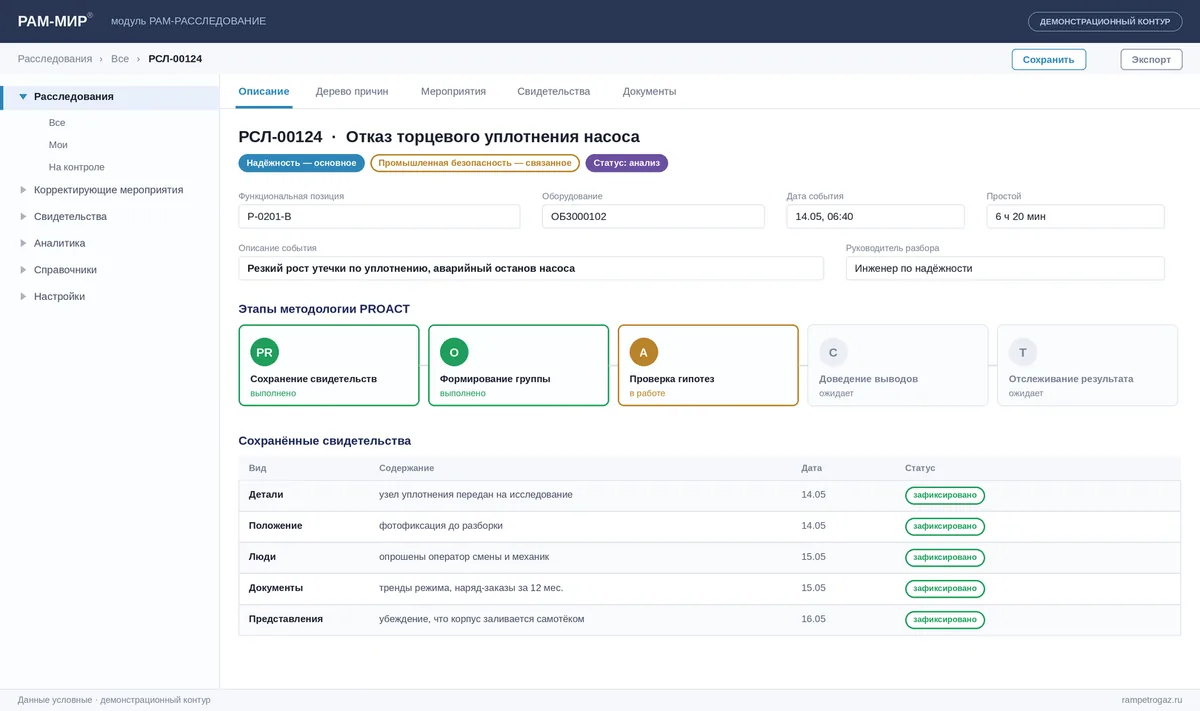Click 'опрошены оператор смены и механик' cell
This screenshot has width=1200, height=711.
click(x=464, y=556)
